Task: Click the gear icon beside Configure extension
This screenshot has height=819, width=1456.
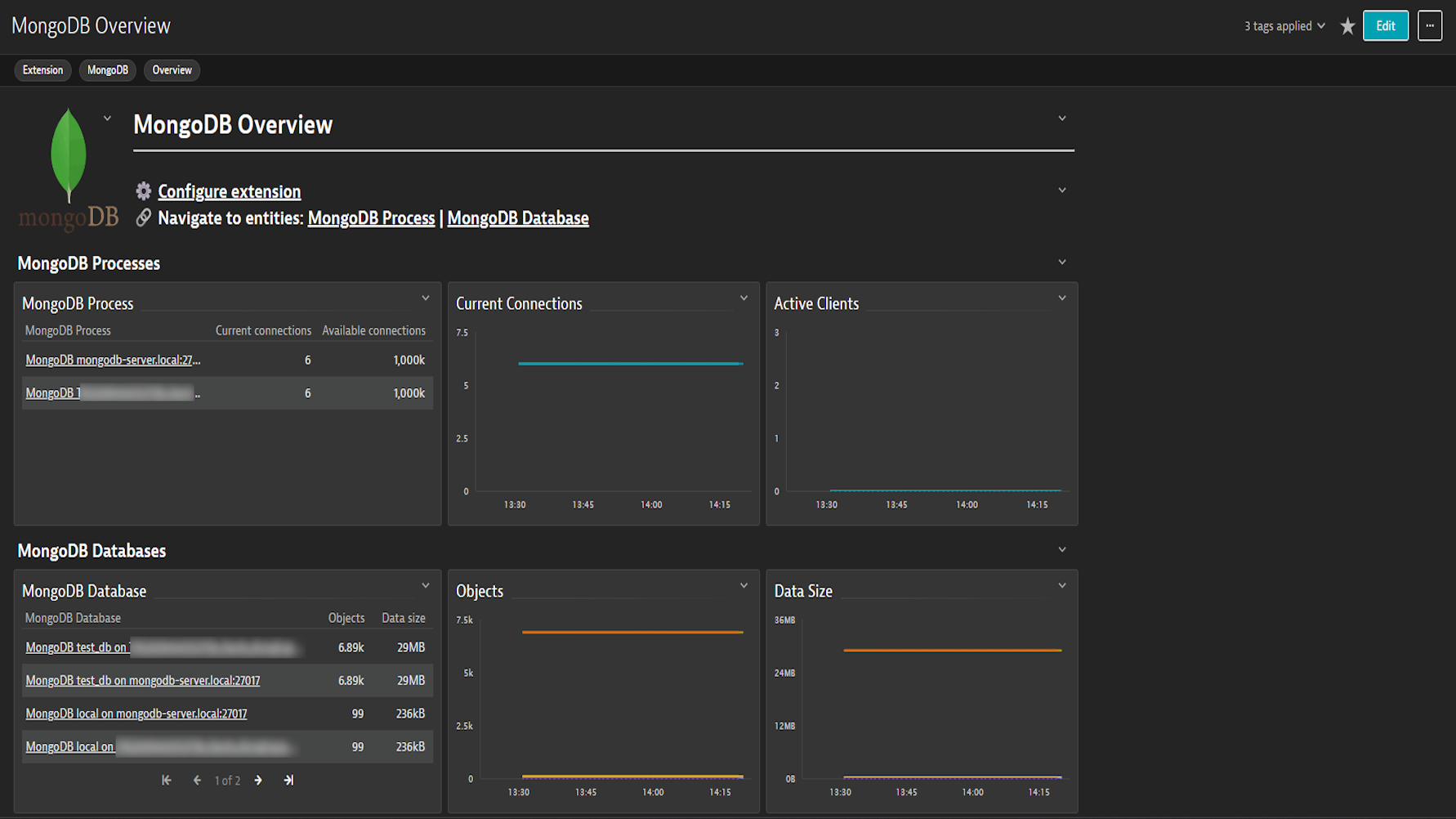Action: click(144, 191)
